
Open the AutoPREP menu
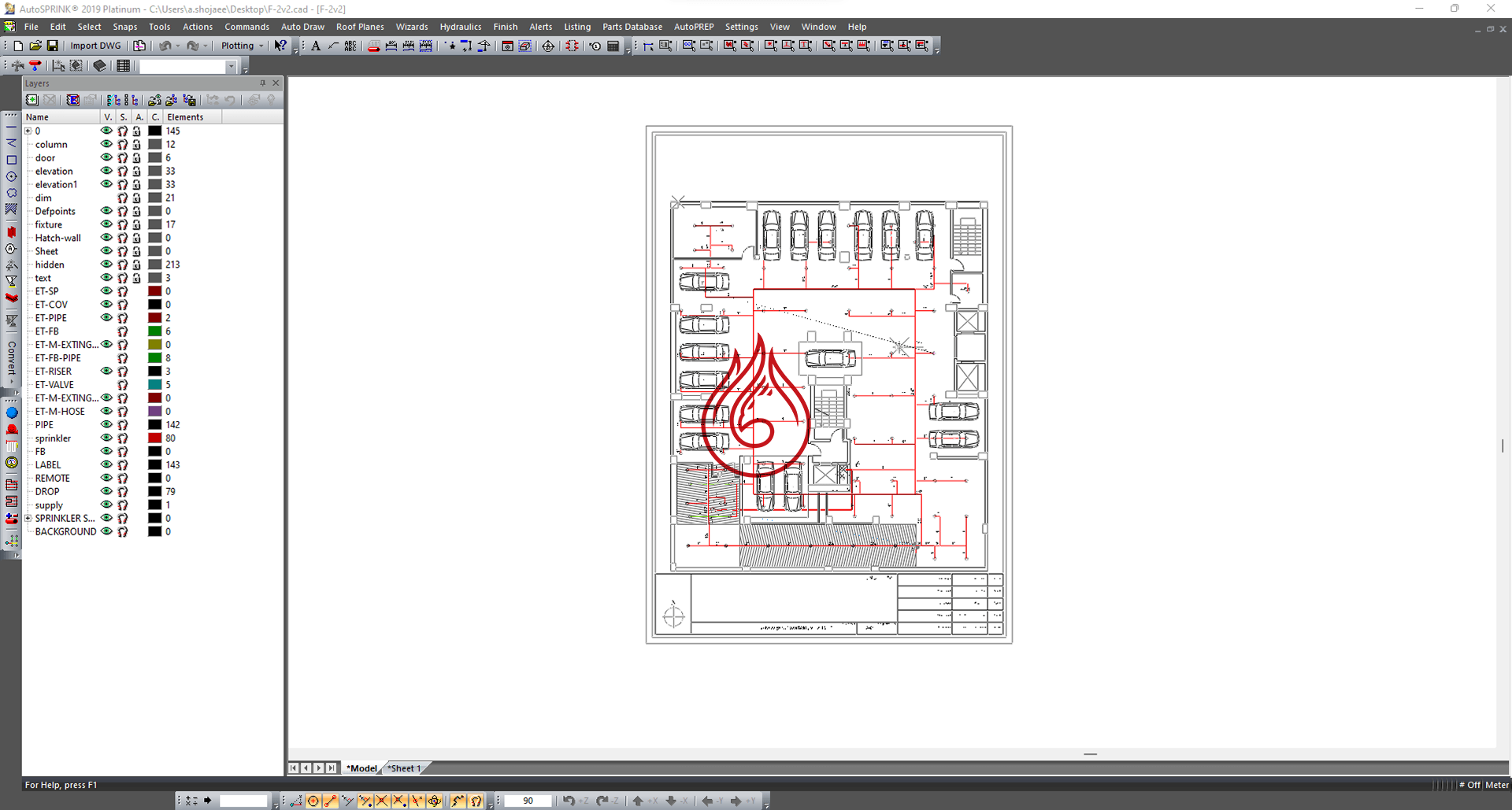coord(694,27)
